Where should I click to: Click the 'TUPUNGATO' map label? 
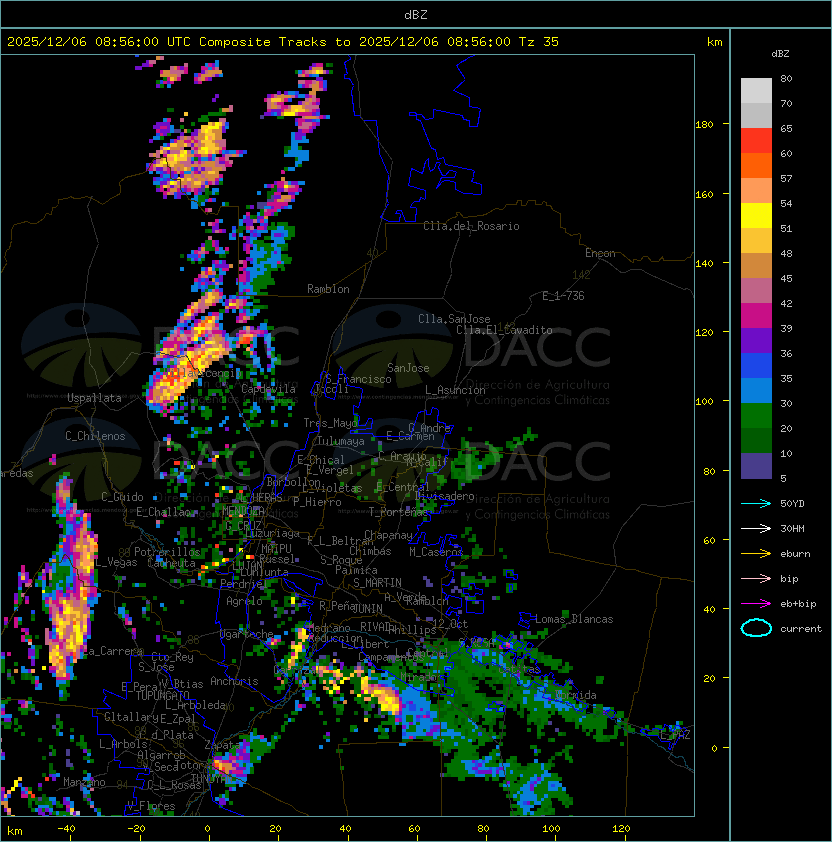(162, 695)
